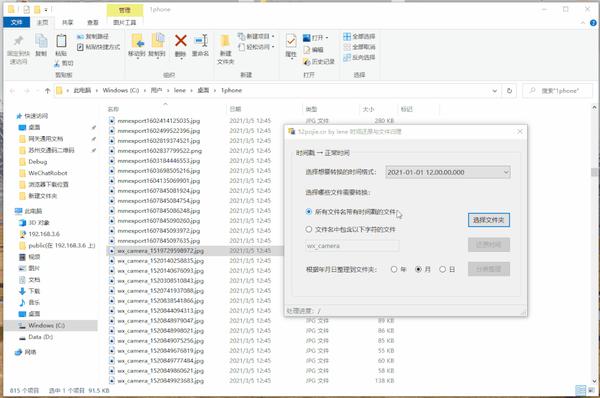The image size is (600, 398).
Task: Select file mmexport1602837799522.png
Action: [x=159, y=151]
